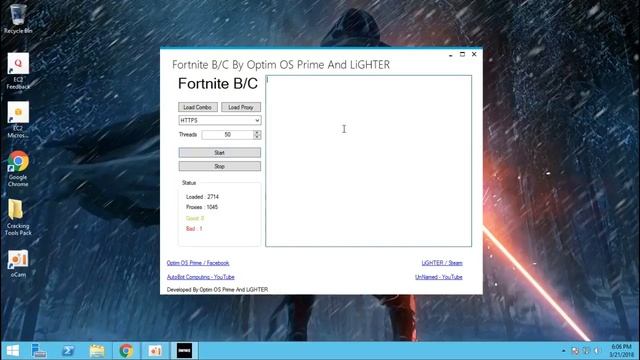Launch PowerShell from the taskbar
640x360 pixels.
tap(68, 351)
